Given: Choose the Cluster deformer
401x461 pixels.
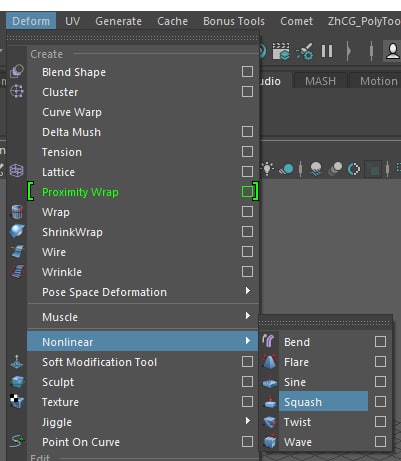Looking at the screenshot, I should coord(60,92).
